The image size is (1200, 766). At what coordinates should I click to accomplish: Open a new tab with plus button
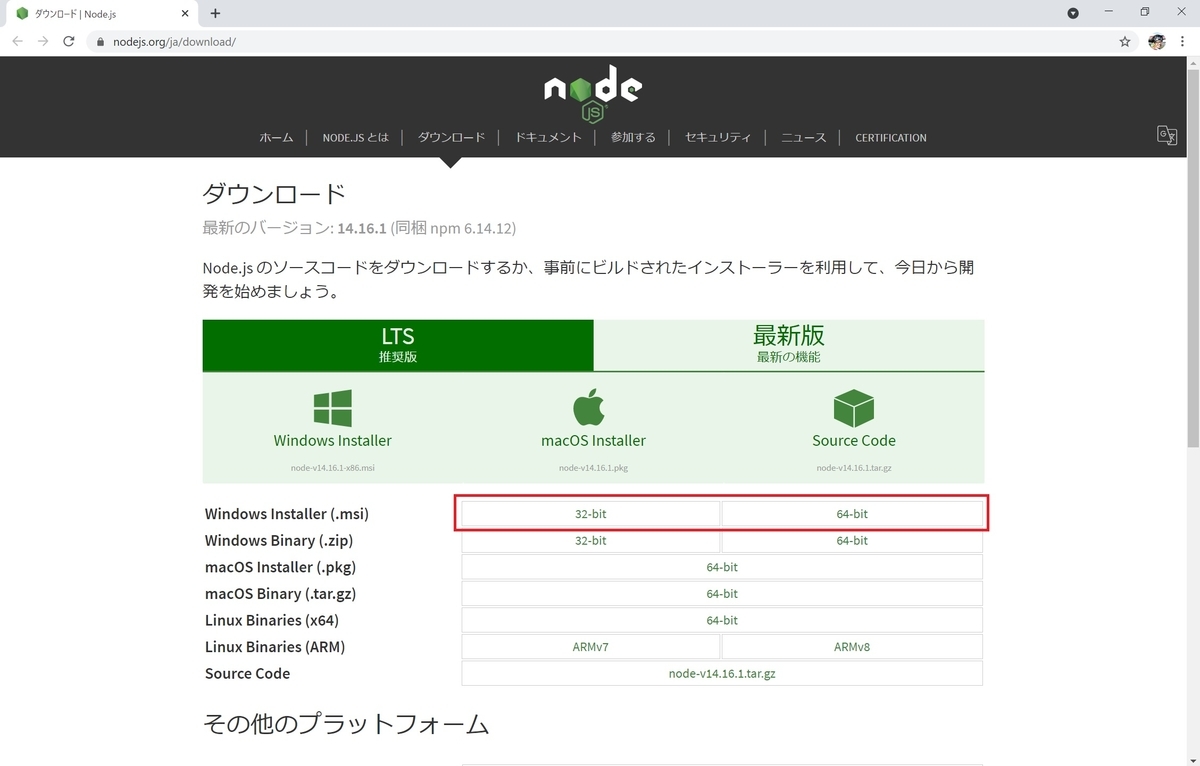pyautogui.click(x=215, y=13)
